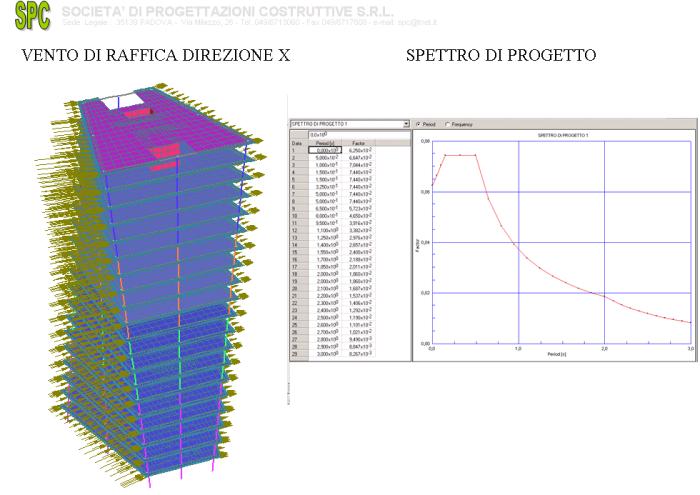Click the Factor column header
Viewport: 700px width, 495px height.
(x=358, y=143)
